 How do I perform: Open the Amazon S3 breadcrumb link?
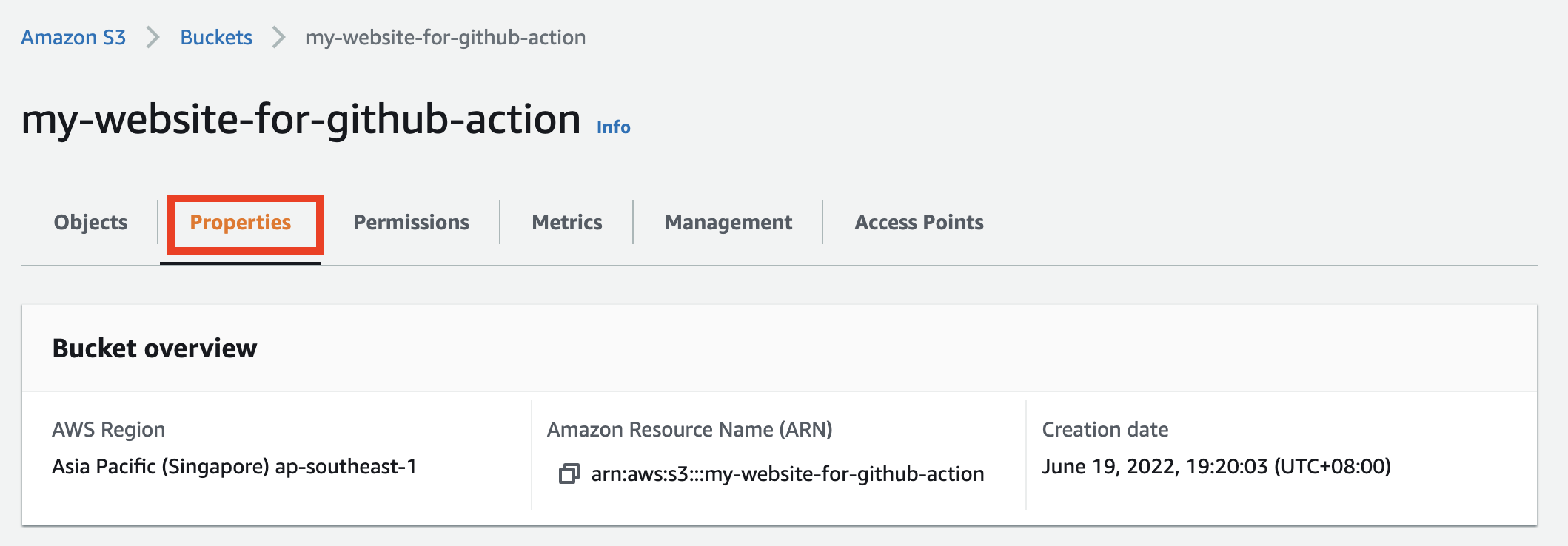73,37
